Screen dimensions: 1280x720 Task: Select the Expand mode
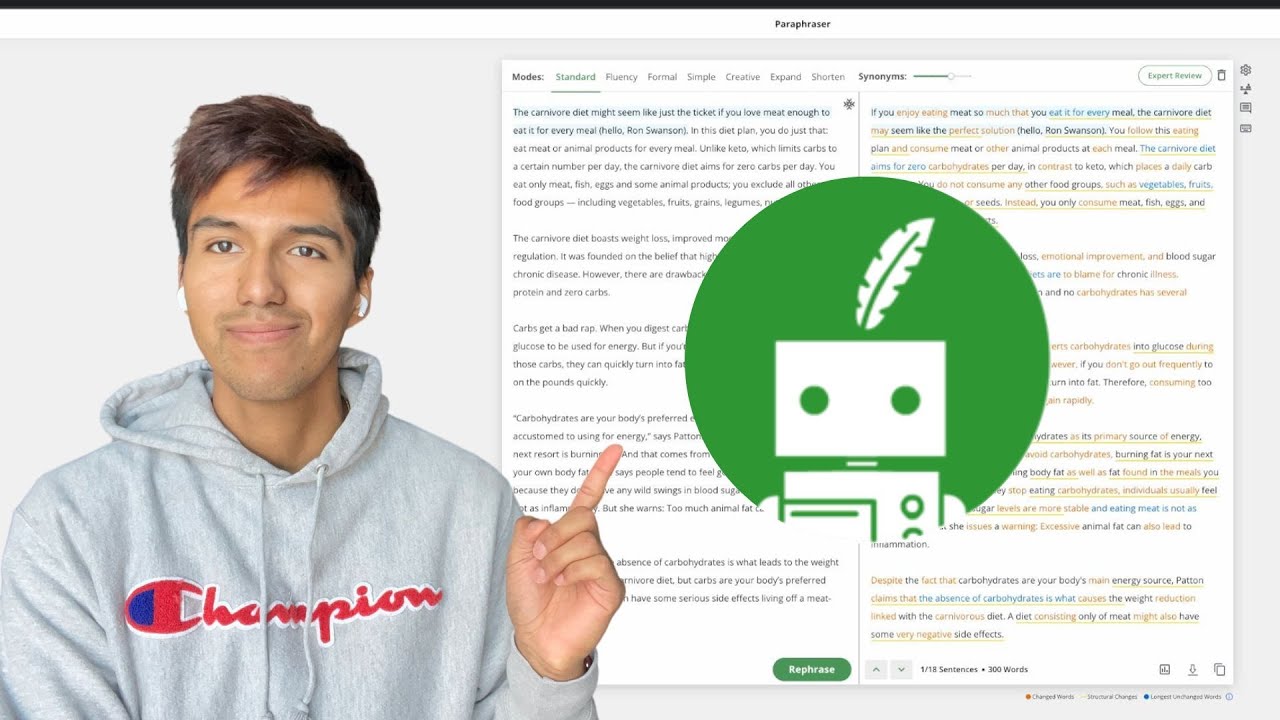(x=785, y=77)
